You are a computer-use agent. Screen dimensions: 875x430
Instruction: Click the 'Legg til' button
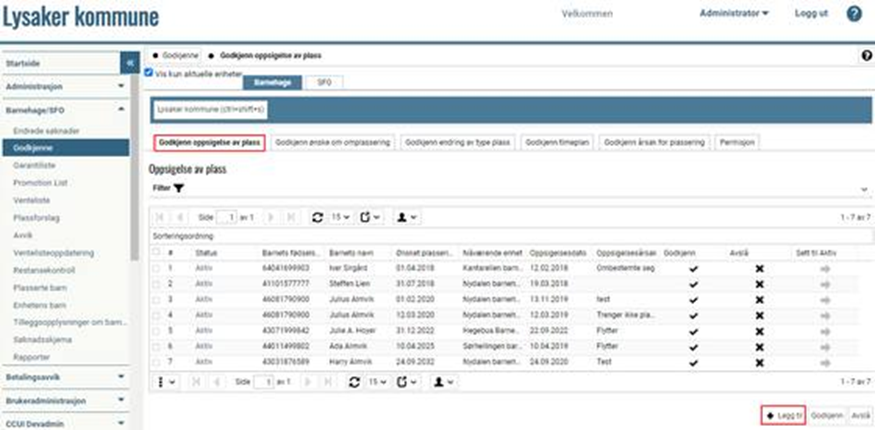click(x=783, y=415)
